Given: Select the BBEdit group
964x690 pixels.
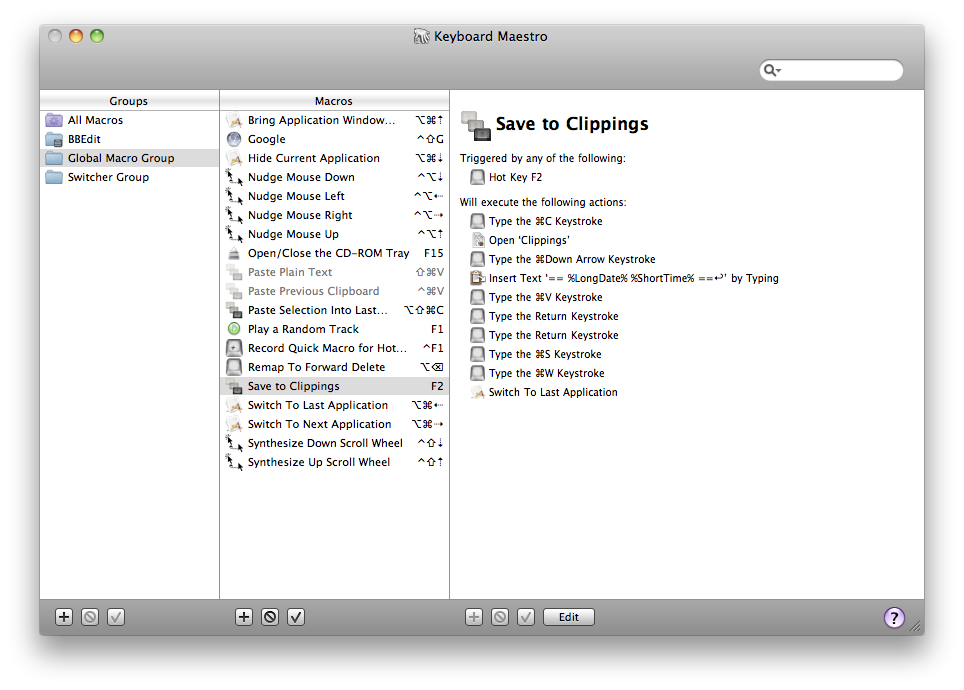Looking at the screenshot, I should (x=130, y=139).
